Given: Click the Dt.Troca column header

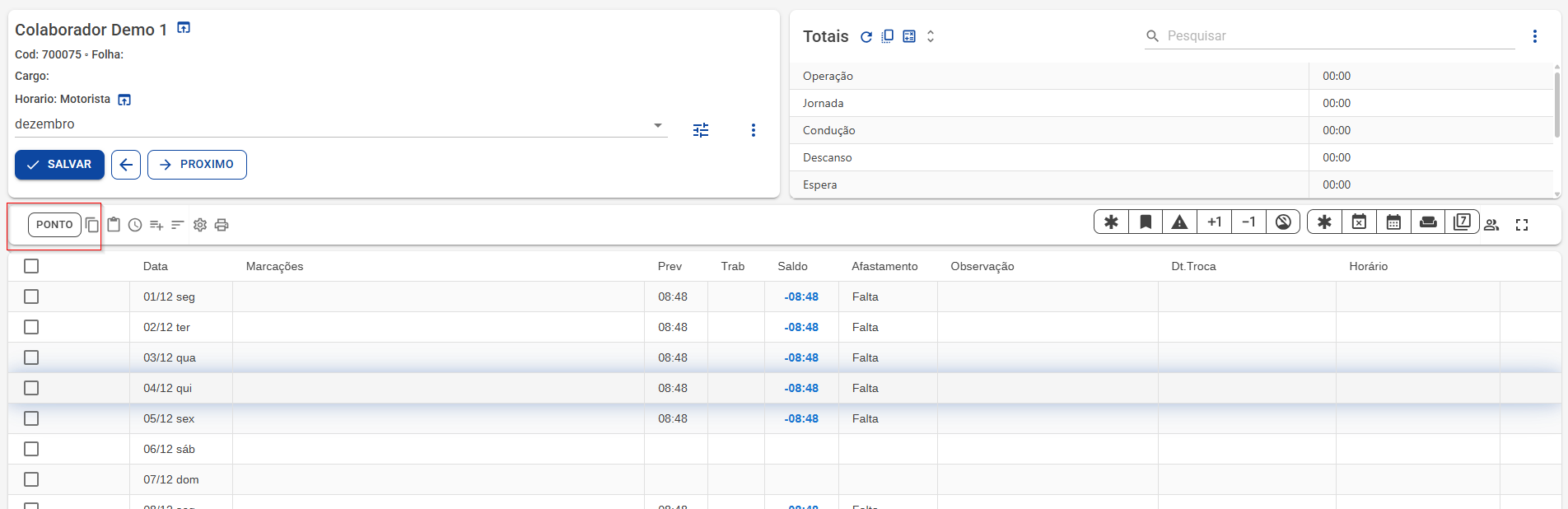Looking at the screenshot, I should click(x=1193, y=266).
